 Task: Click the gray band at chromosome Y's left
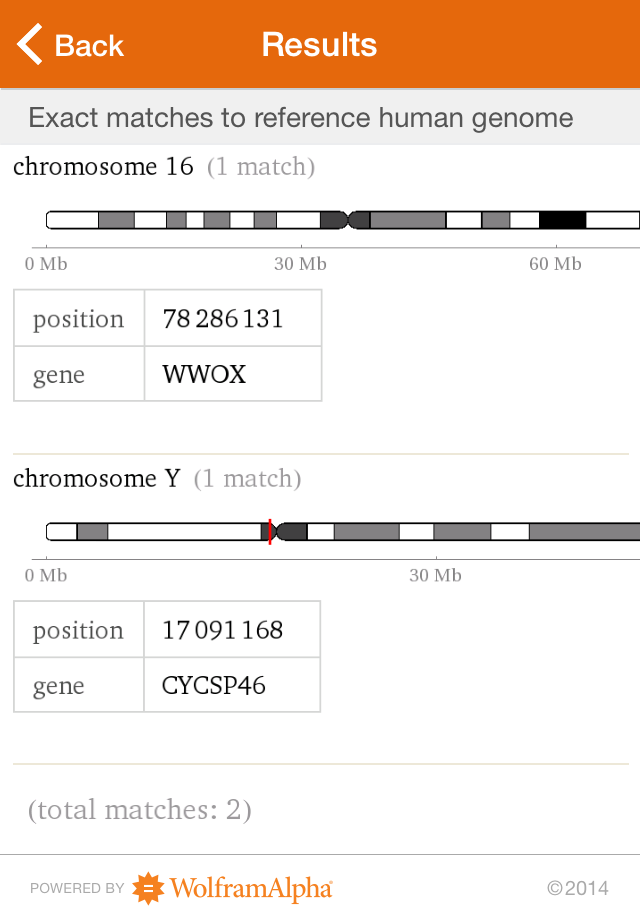(95, 531)
